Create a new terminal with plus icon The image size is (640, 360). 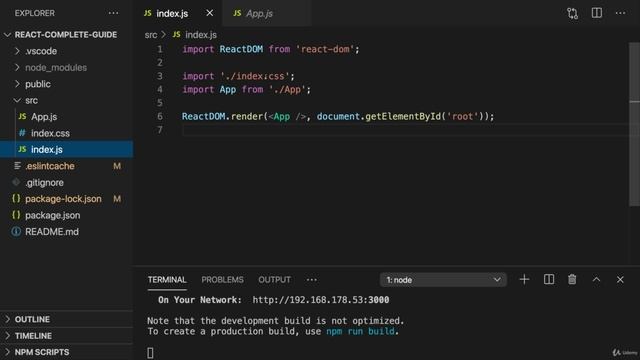524,280
